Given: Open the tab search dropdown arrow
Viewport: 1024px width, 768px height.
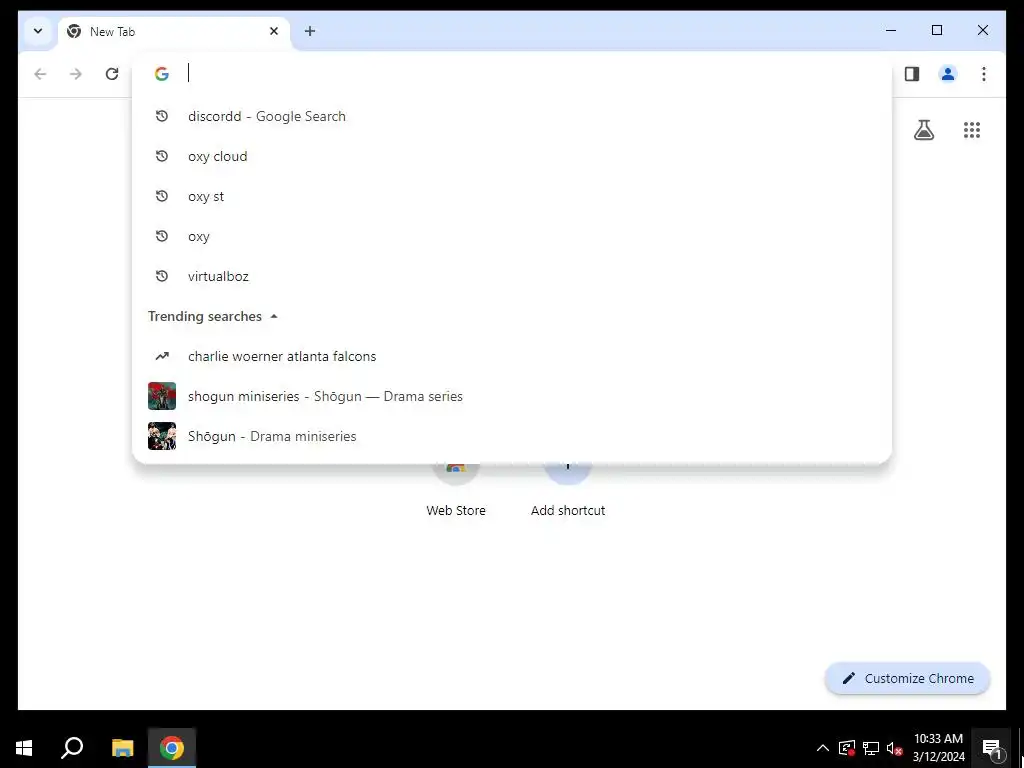Looking at the screenshot, I should point(38,31).
